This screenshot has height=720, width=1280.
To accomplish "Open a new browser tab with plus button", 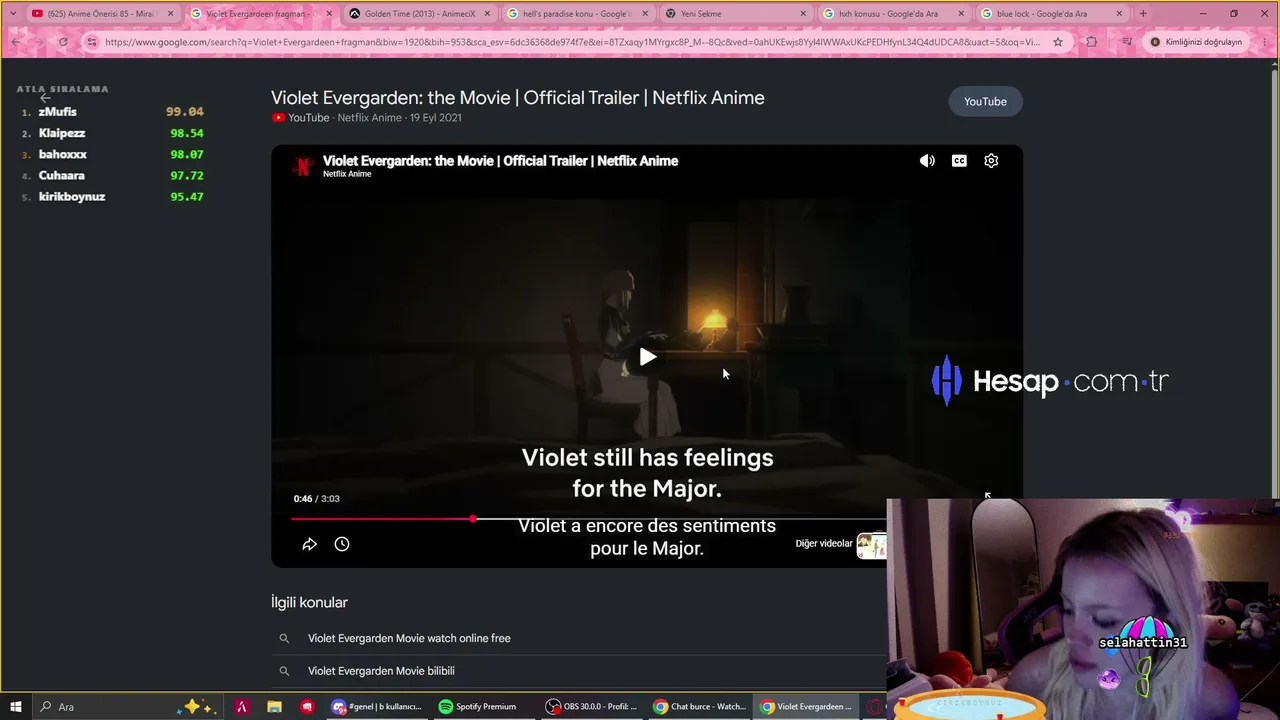I will 1143,14.
